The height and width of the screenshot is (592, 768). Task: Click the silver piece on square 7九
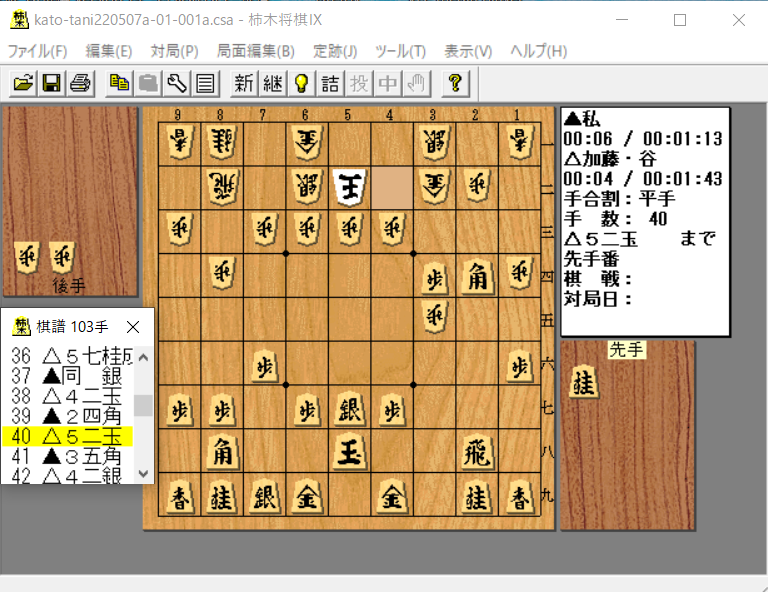click(264, 497)
